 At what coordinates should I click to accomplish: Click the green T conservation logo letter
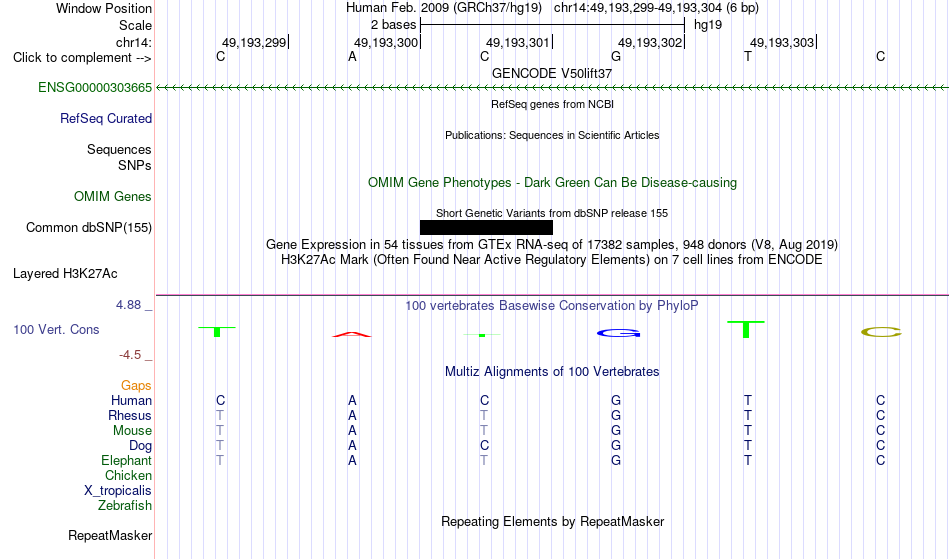pyautogui.click(x=217, y=332)
